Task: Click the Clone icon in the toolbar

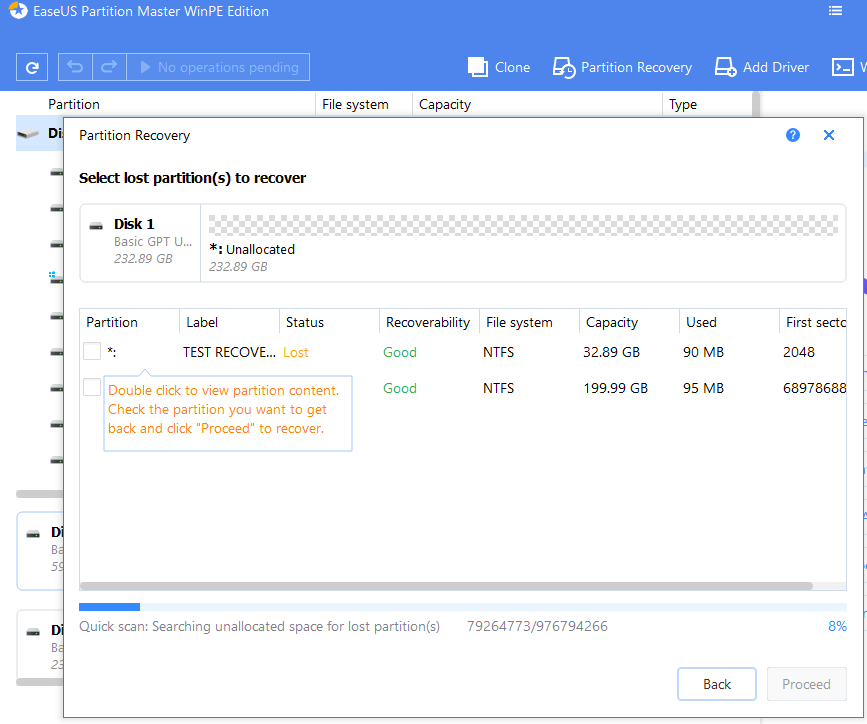Action: click(x=477, y=67)
